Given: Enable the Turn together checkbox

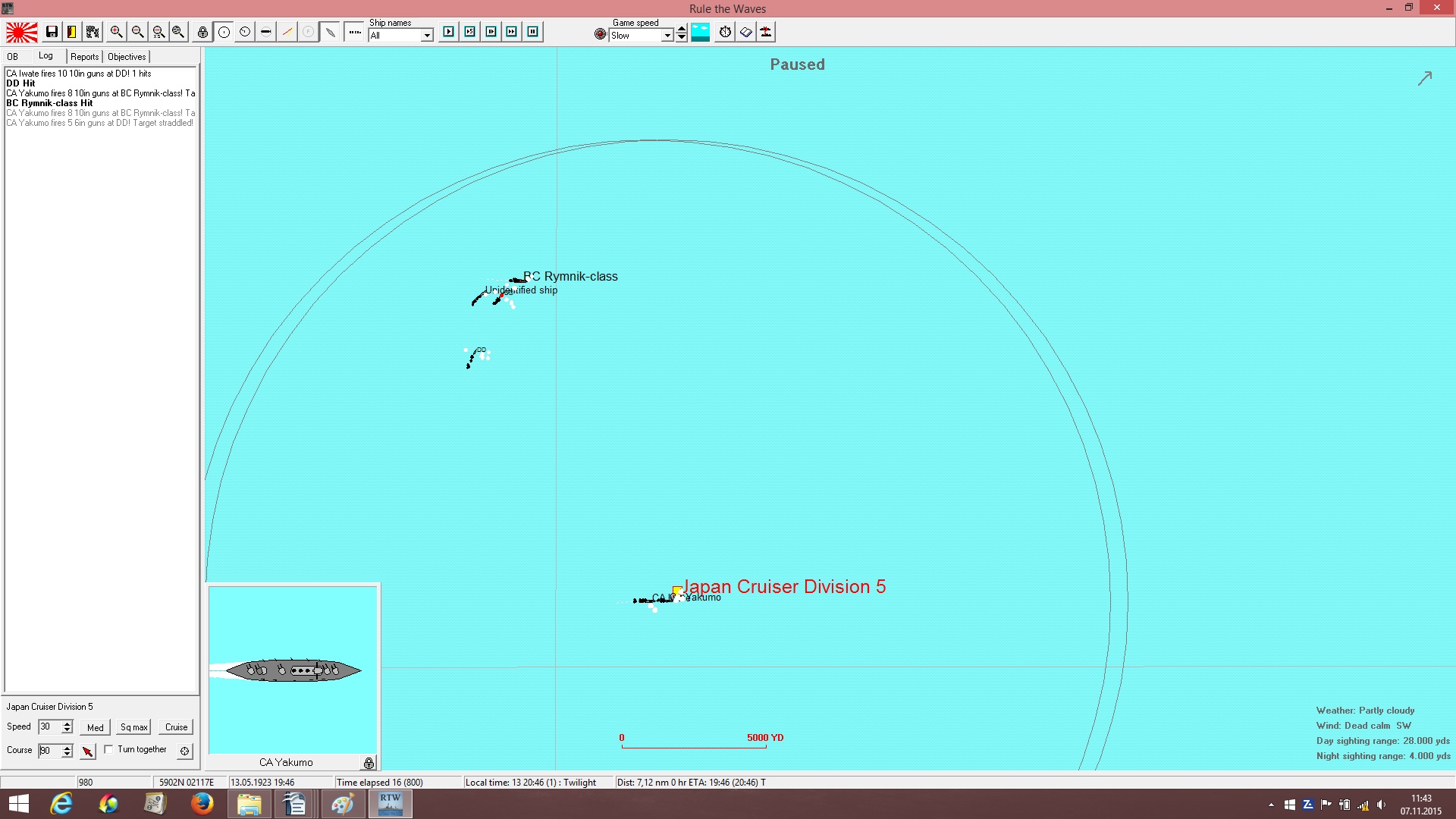Looking at the screenshot, I should [x=109, y=749].
